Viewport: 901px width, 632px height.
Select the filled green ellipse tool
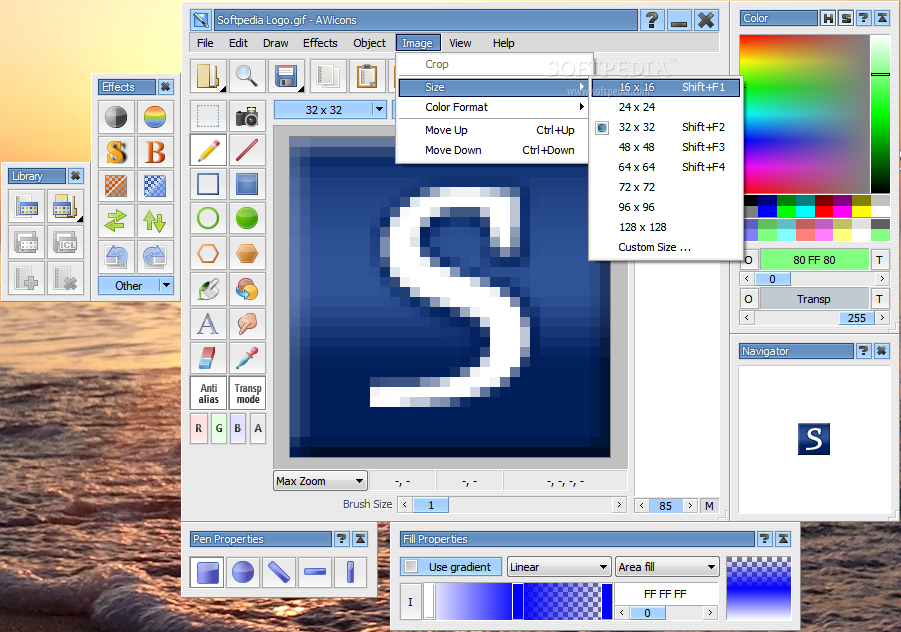247,218
